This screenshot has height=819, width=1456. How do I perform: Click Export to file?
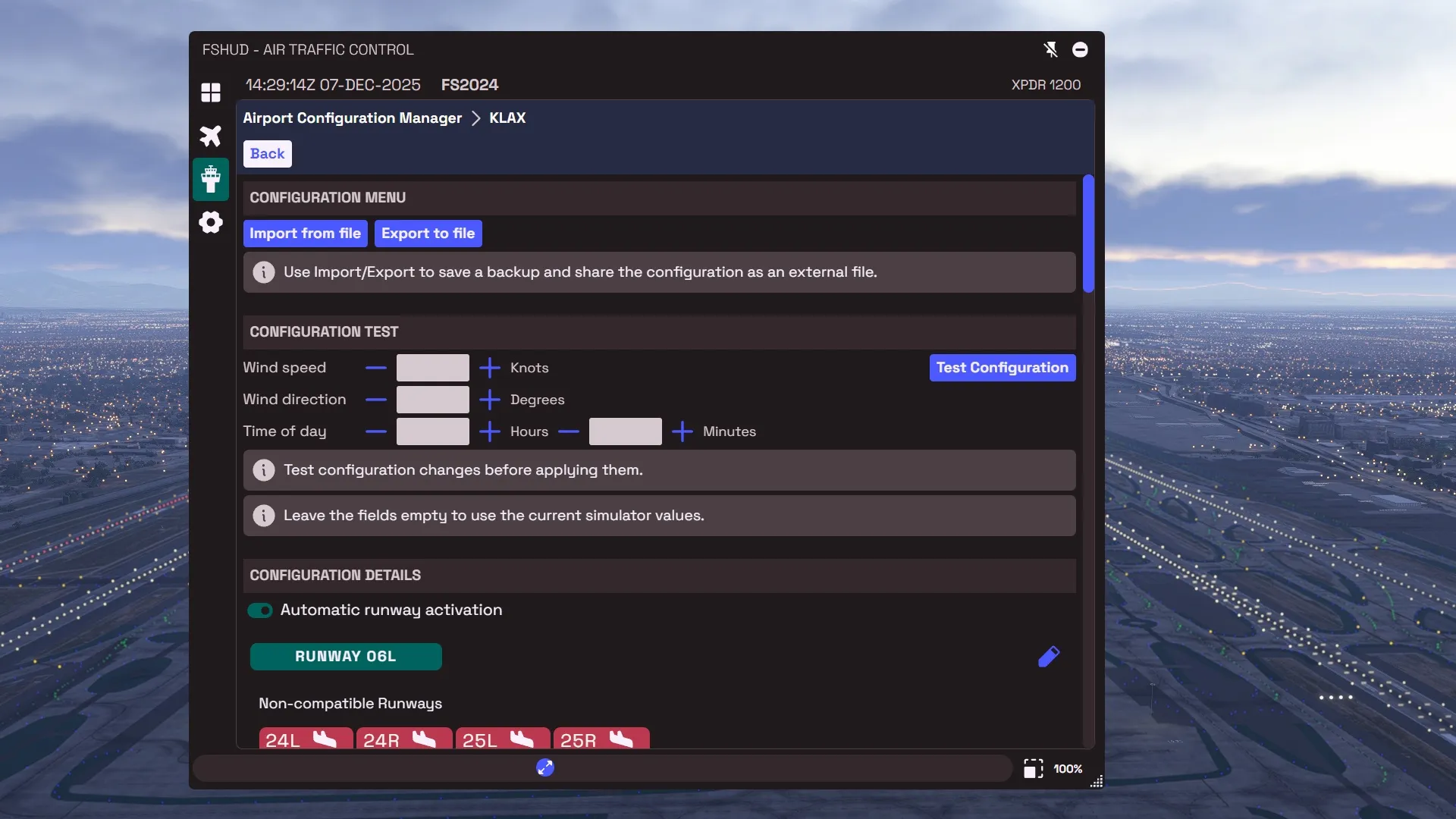click(x=428, y=234)
